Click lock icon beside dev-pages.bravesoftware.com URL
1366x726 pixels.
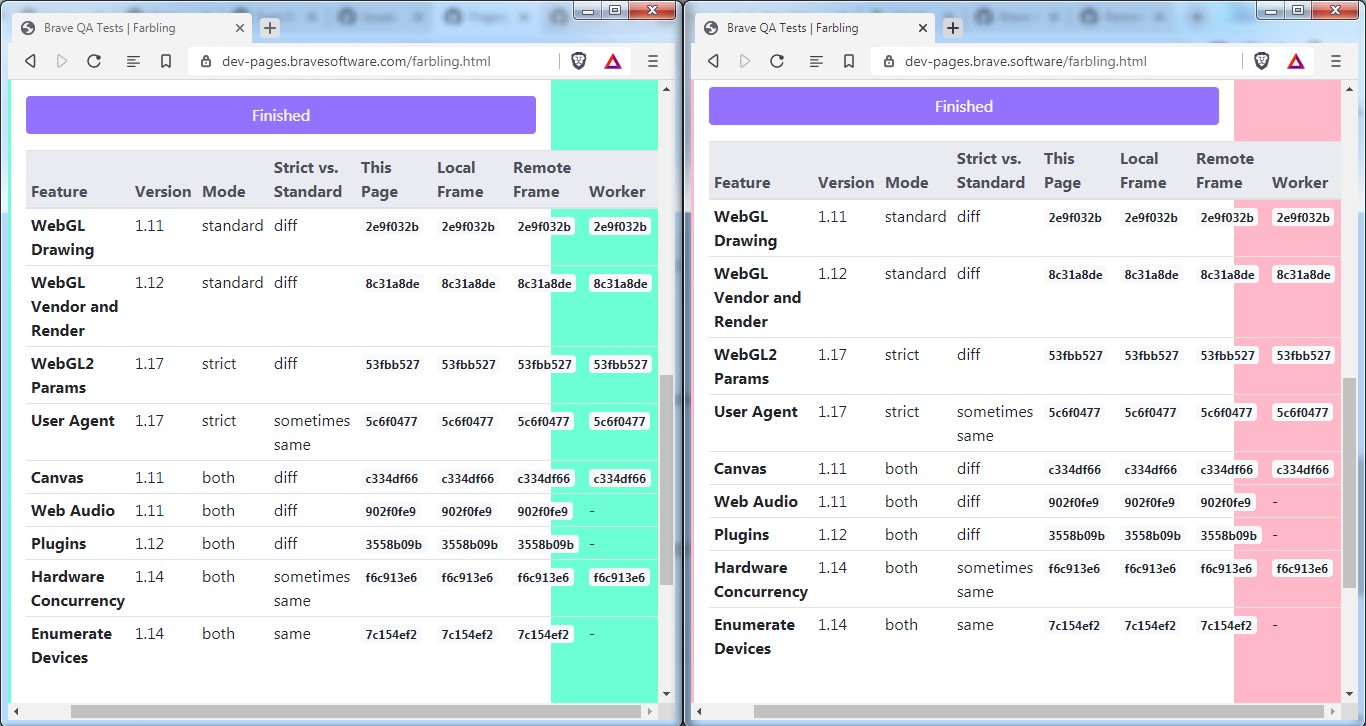206,61
